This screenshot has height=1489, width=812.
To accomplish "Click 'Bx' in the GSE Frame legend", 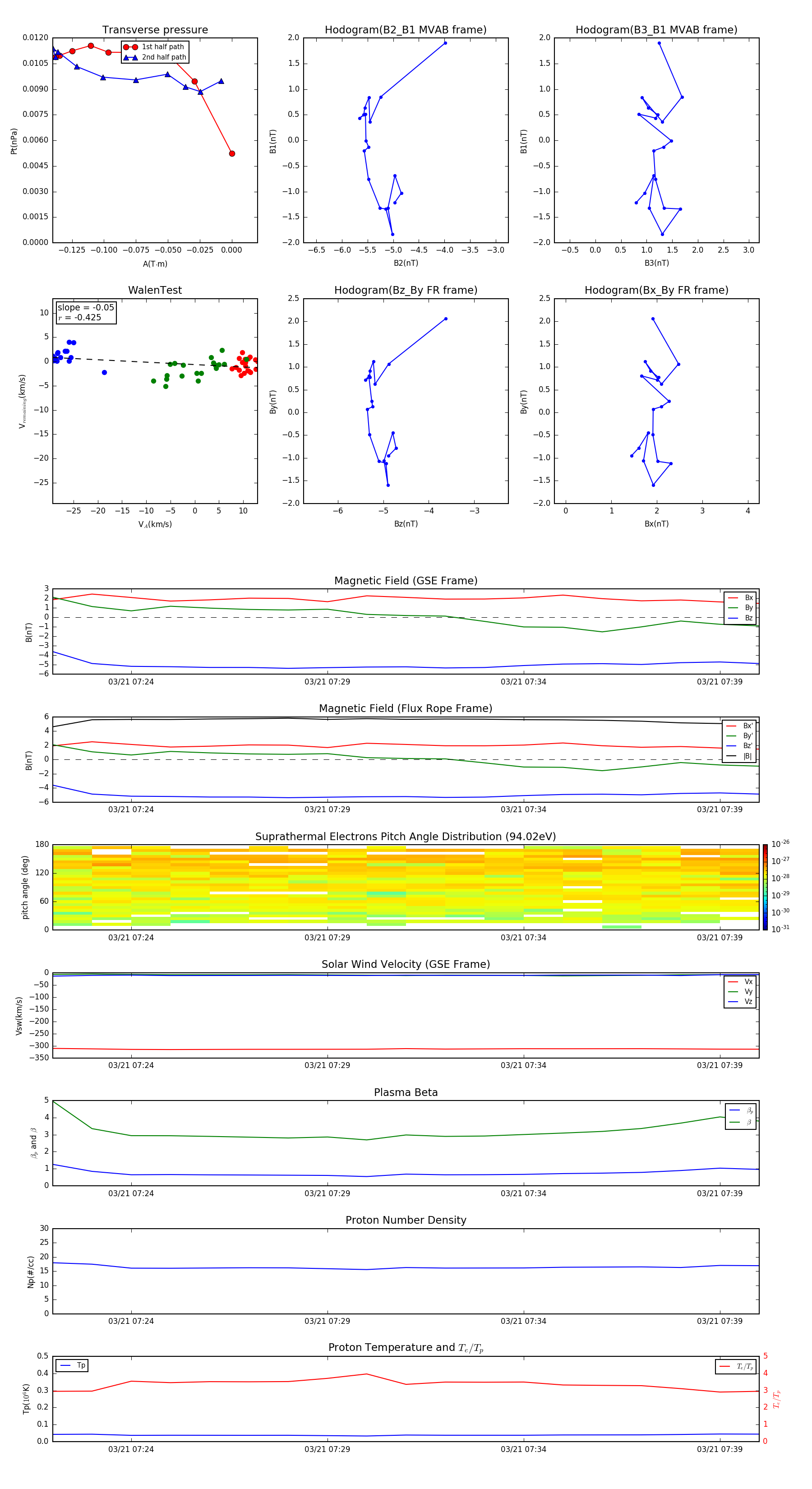I will (741, 598).
